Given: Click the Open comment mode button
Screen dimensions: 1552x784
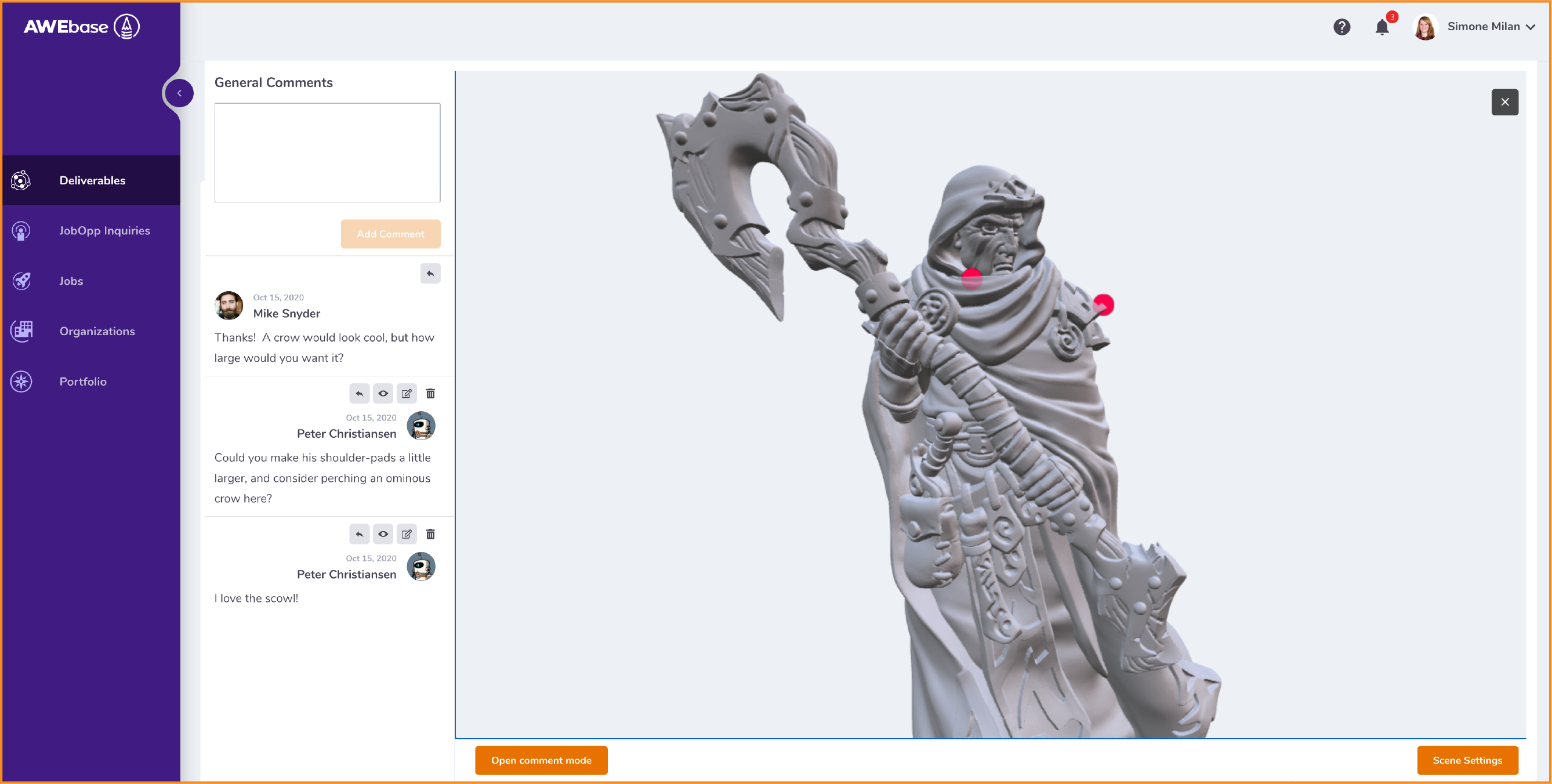Looking at the screenshot, I should [541, 760].
